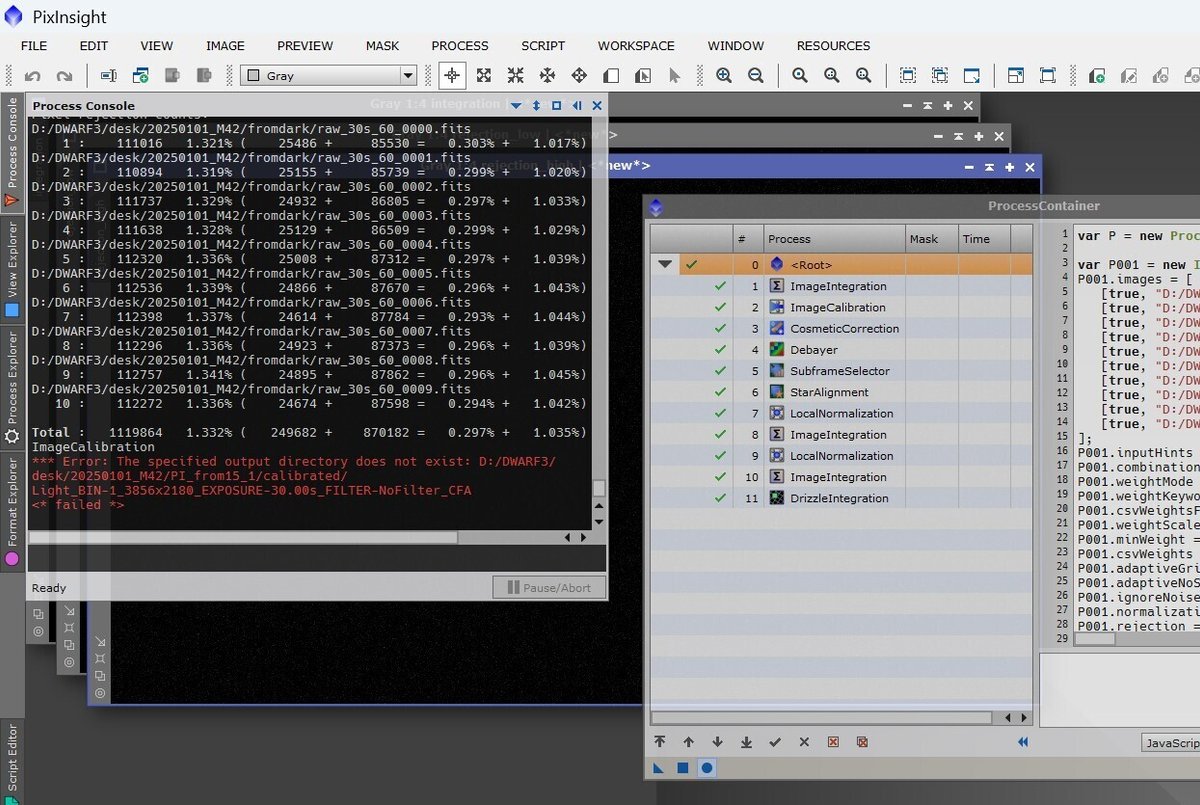Select the Zoom In magnifier tool

click(x=724, y=75)
